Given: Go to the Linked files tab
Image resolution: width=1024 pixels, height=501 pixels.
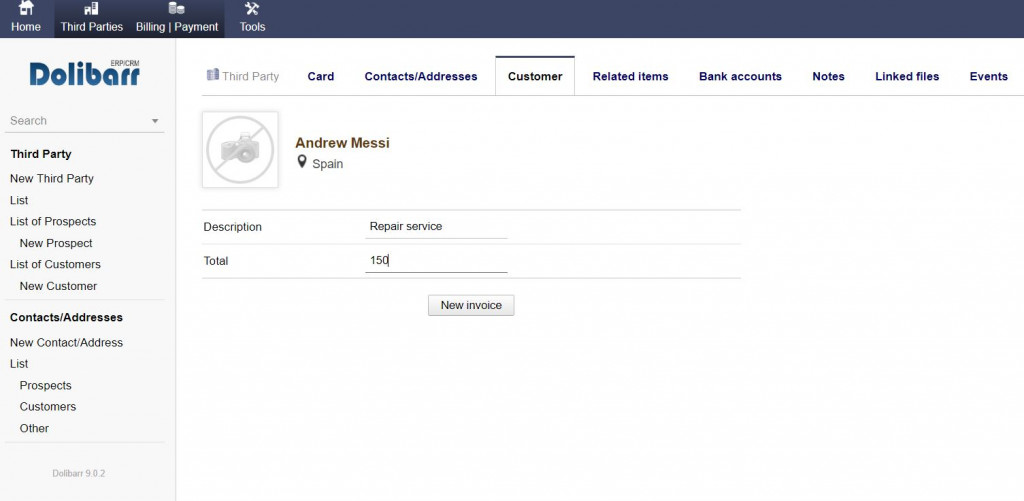Looking at the screenshot, I should pyautogui.click(x=907, y=76).
